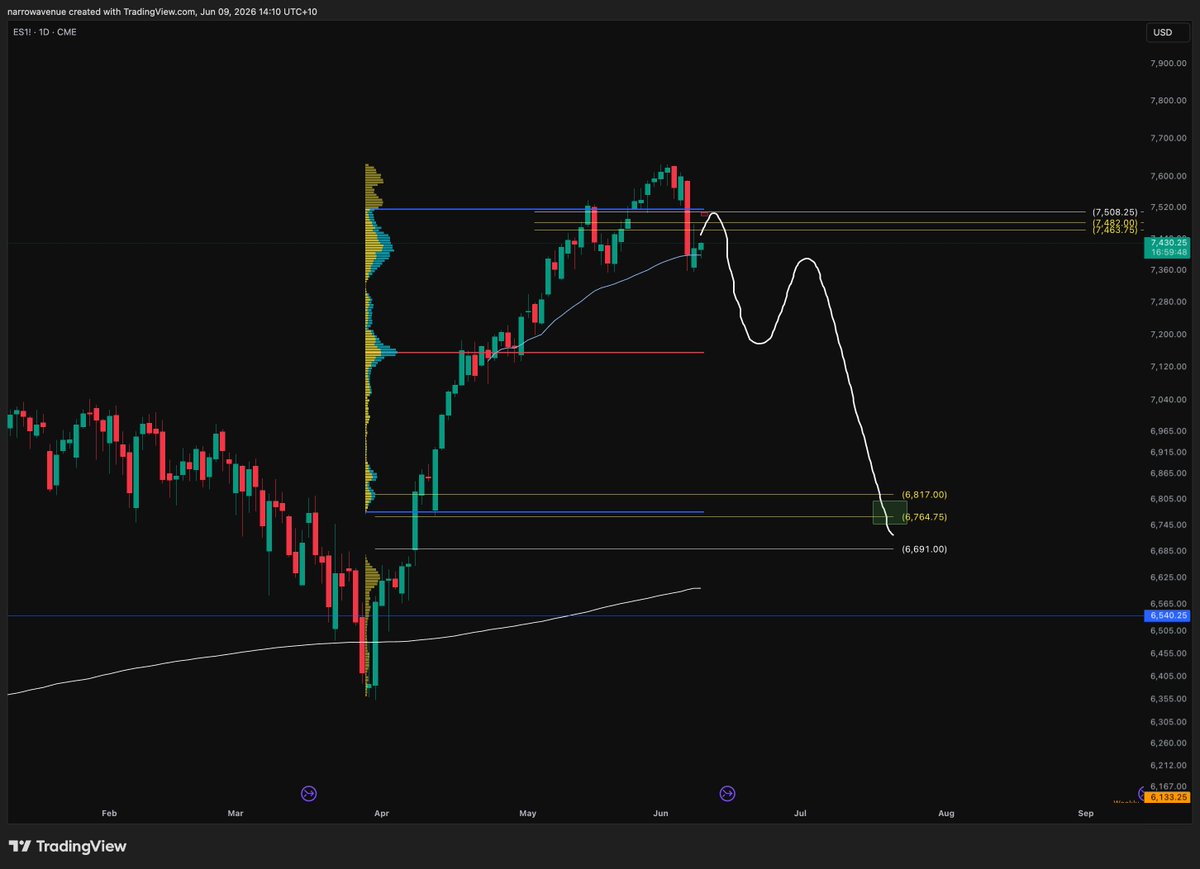Click the Apr label on time axis
The height and width of the screenshot is (869, 1200).
point(381,813)
